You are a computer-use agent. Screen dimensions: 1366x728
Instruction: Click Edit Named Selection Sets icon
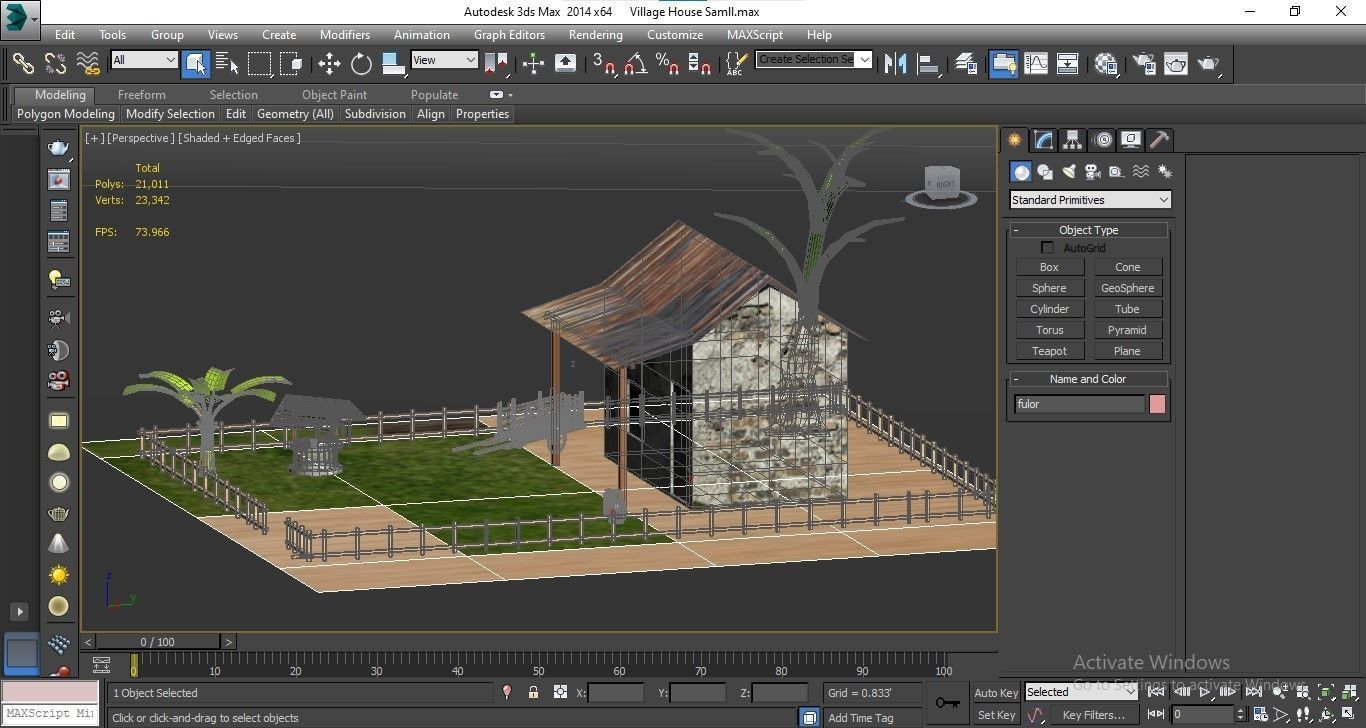coord(735,63)
